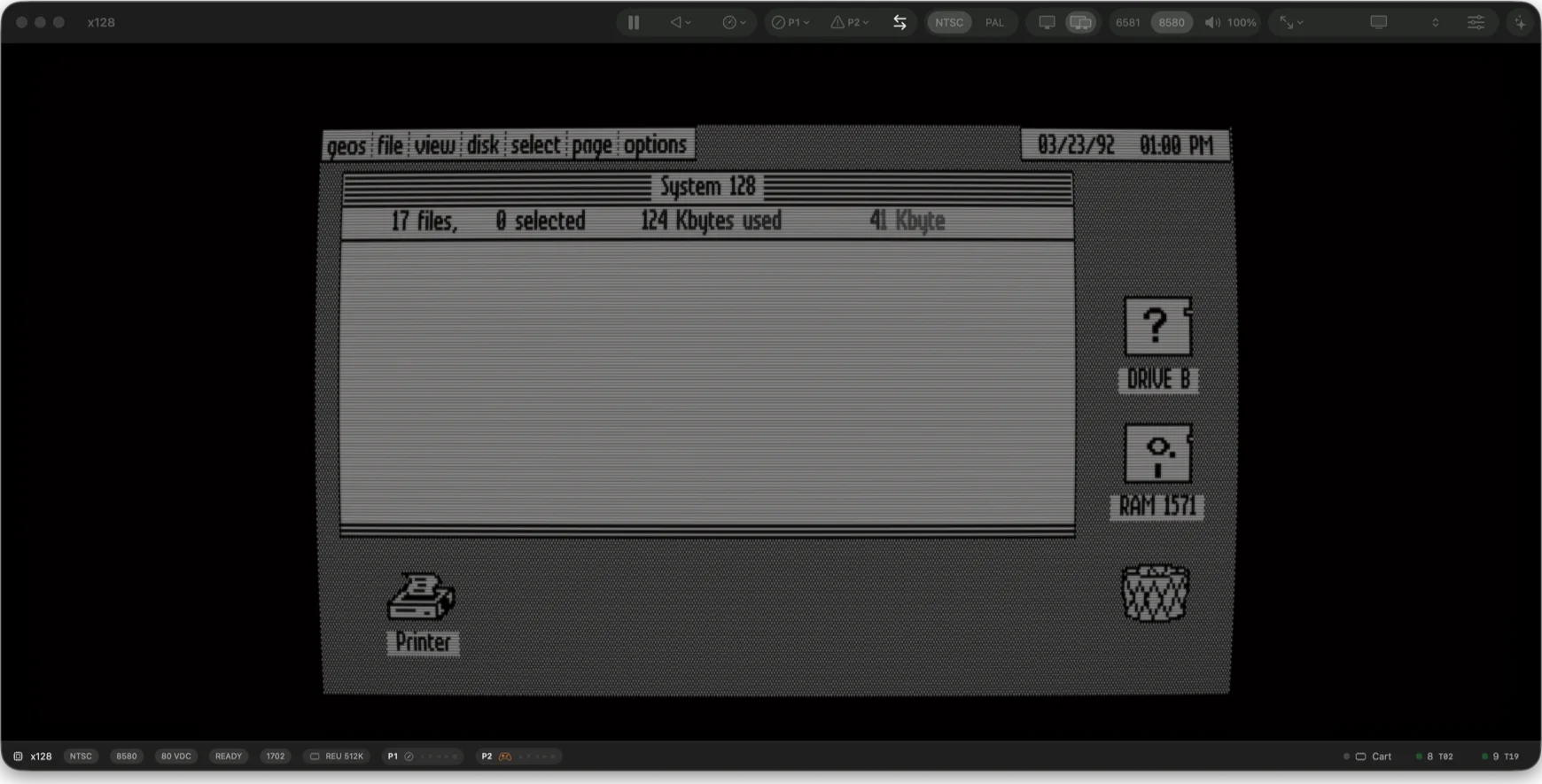Screen dimensions: 1542x784
Task: Click the P2 gamepad indicator in the status bar
Action: (518, 757)
